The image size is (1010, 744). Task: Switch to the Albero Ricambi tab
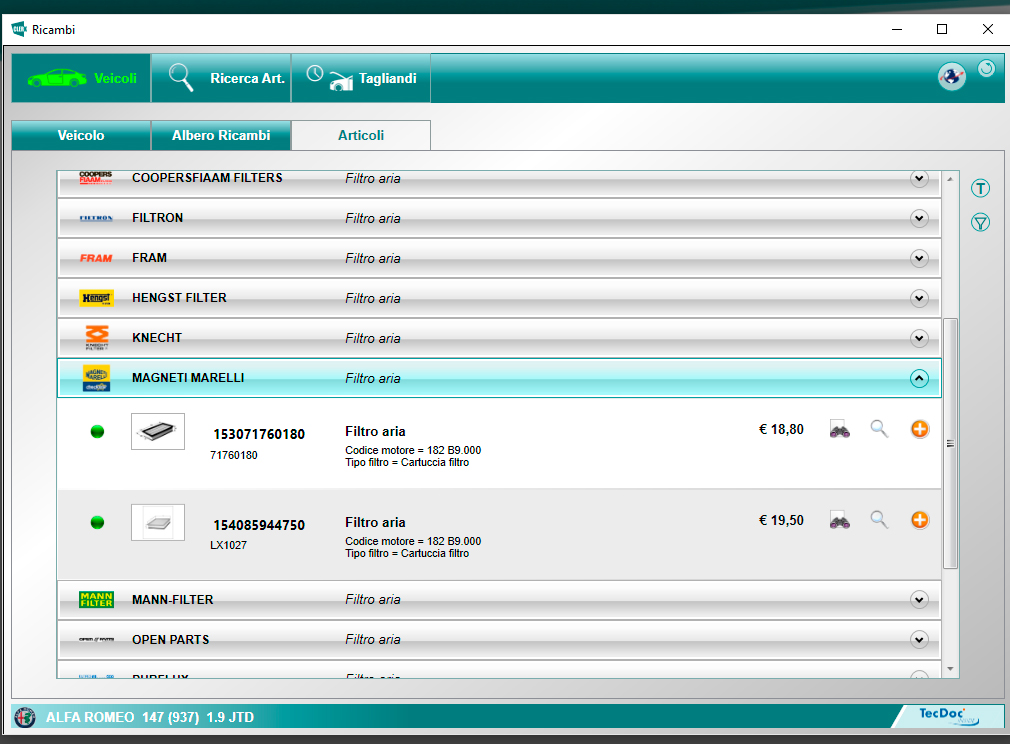click(221, 135)
